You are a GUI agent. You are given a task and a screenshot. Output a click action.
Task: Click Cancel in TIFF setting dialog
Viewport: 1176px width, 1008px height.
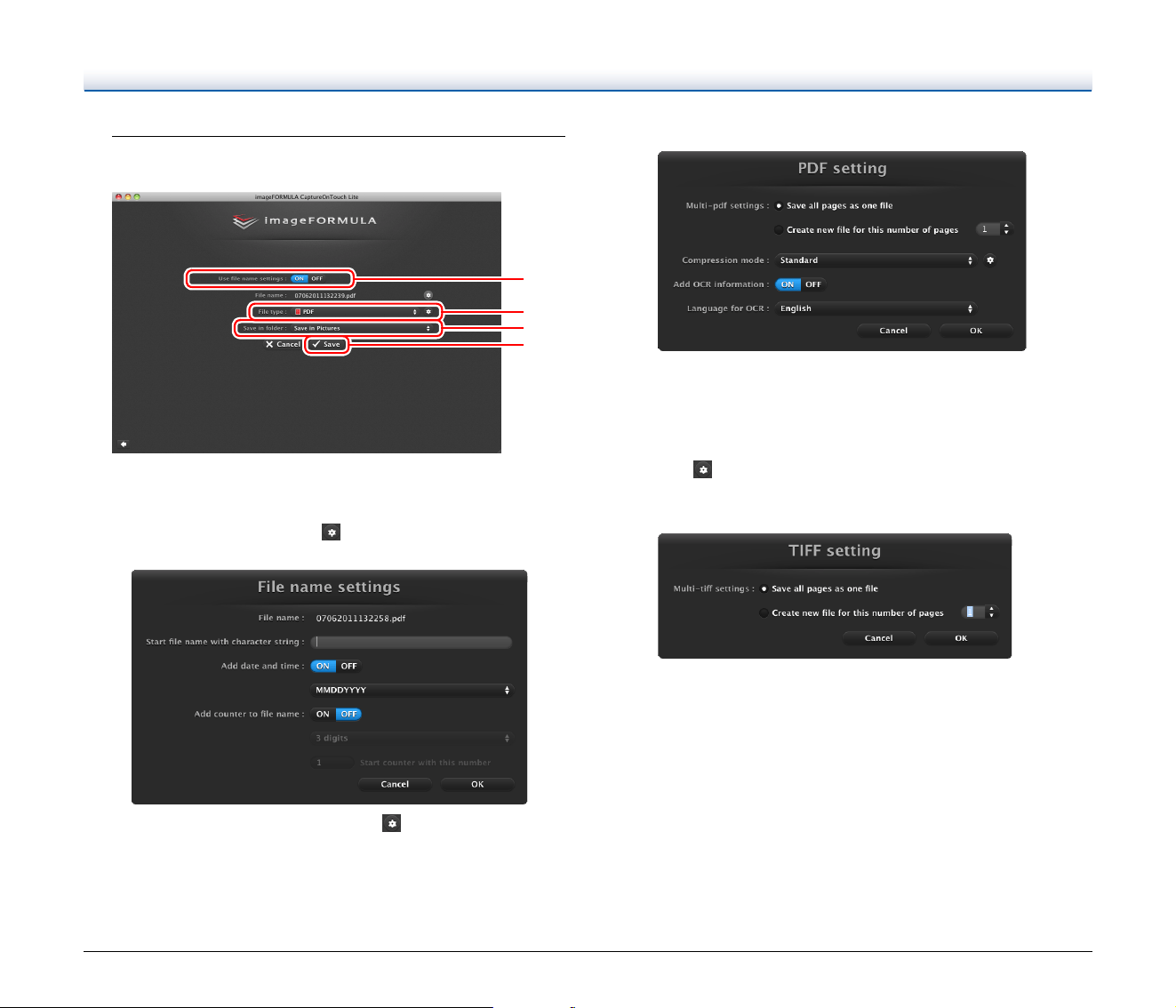tap(878, 638)
